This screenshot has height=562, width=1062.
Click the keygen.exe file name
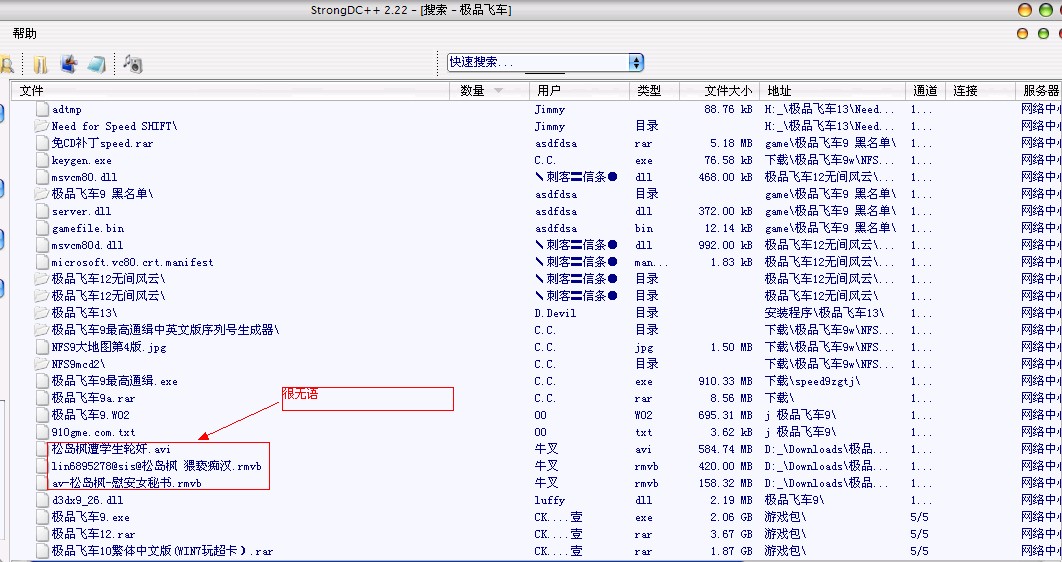[82, 160]
